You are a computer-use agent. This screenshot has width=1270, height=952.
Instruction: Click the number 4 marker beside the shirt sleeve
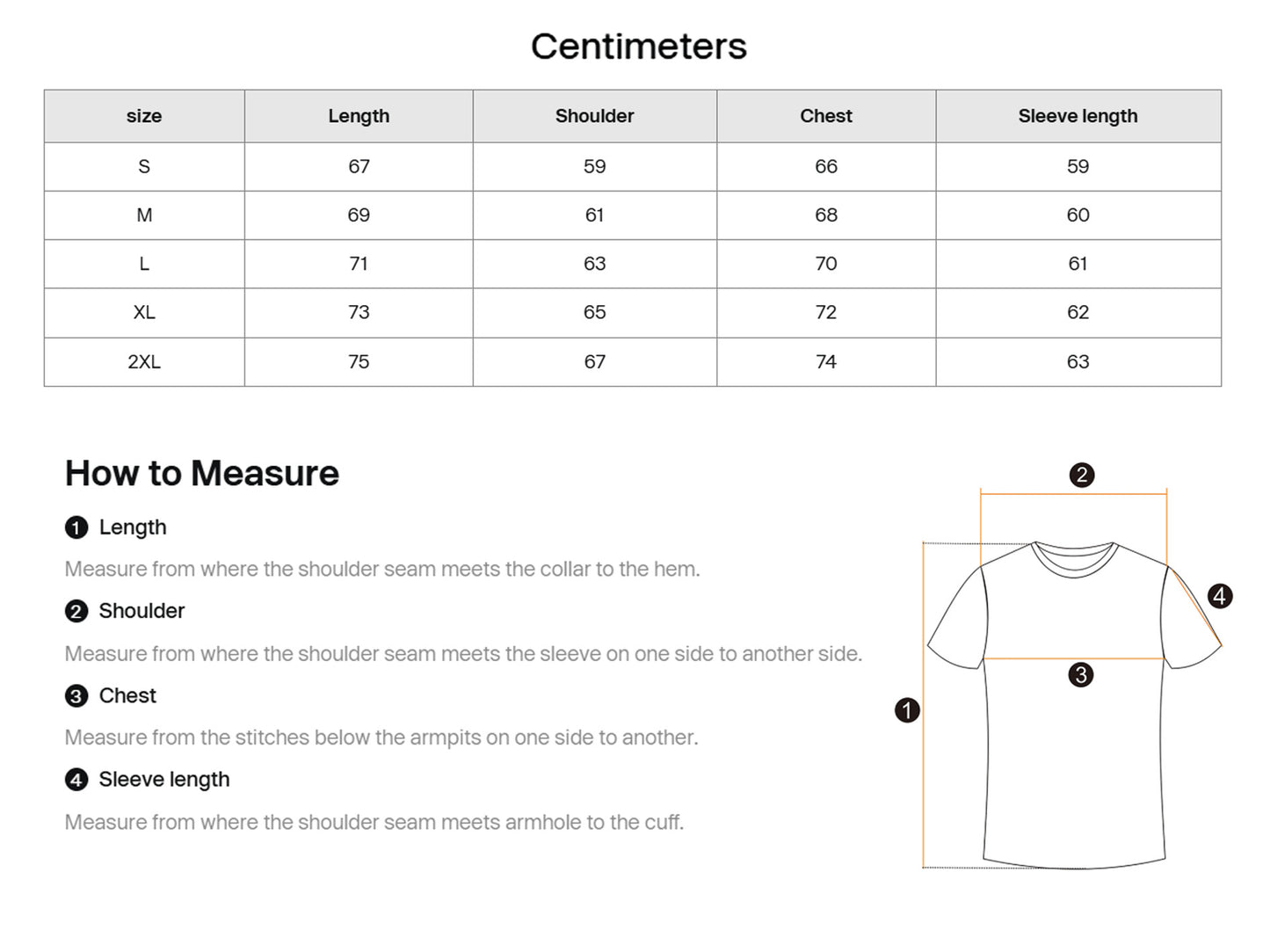pos(1220,596)
